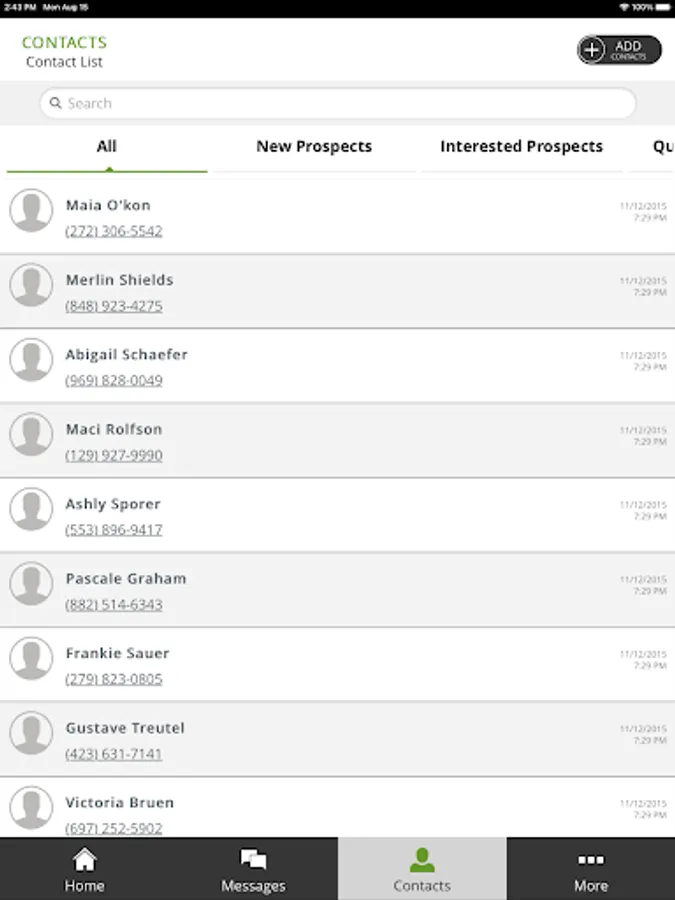Screen dimensions: 675x900
Task: Tap Merlin Shields' profile avatar
Action: pos(31,286)
